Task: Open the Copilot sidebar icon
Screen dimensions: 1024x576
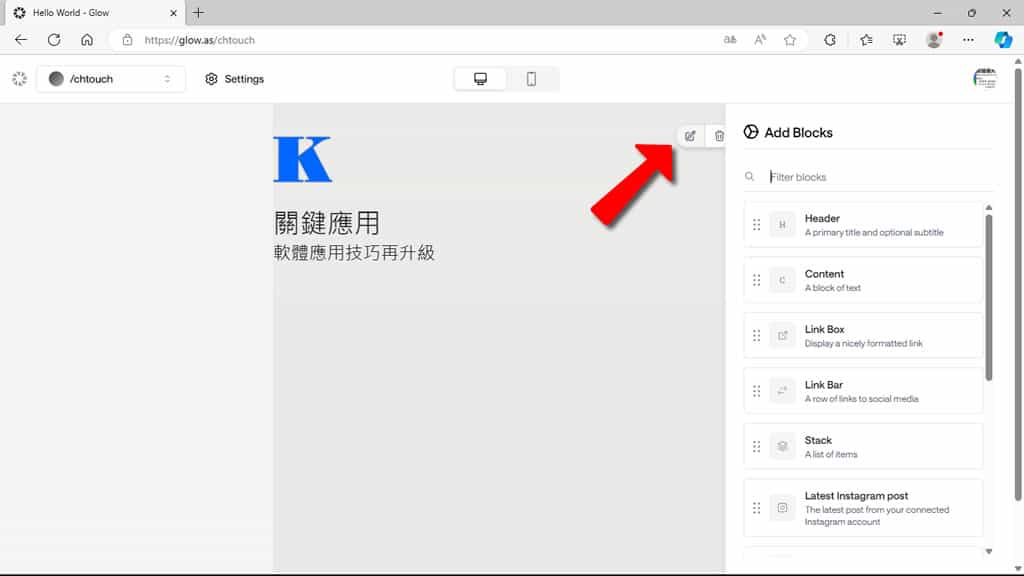Action: pyautogui.click(x=1003, y=40)
